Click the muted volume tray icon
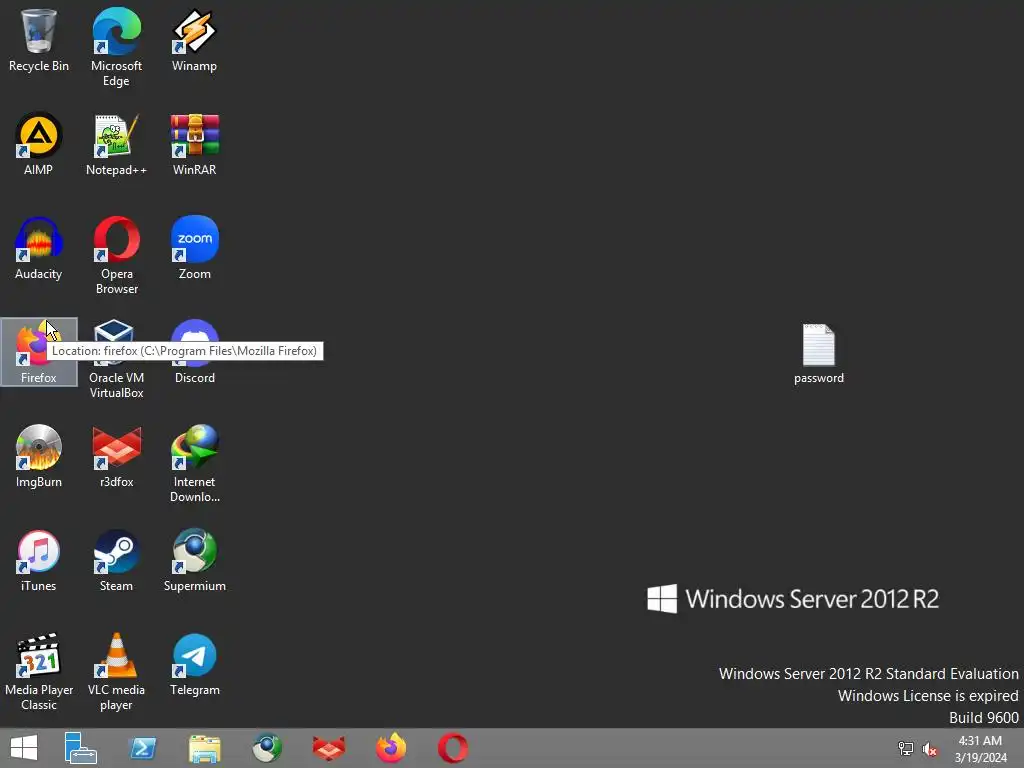Image resolution: width=1024 pixels, height=768 pixels. (929, 748)
